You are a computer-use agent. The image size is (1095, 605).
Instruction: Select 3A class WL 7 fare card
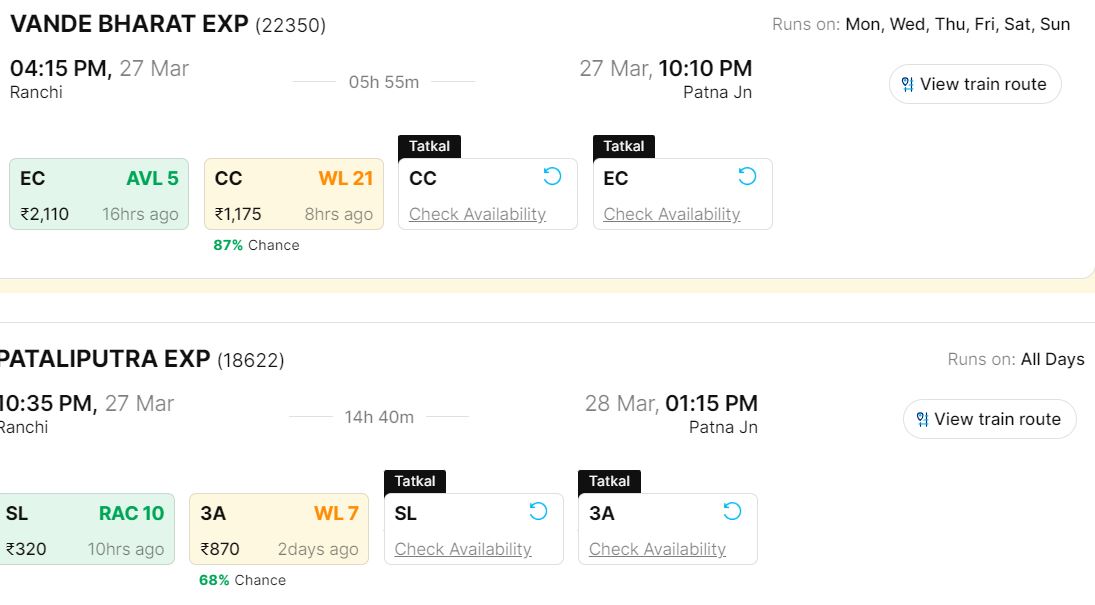(279, 529)
